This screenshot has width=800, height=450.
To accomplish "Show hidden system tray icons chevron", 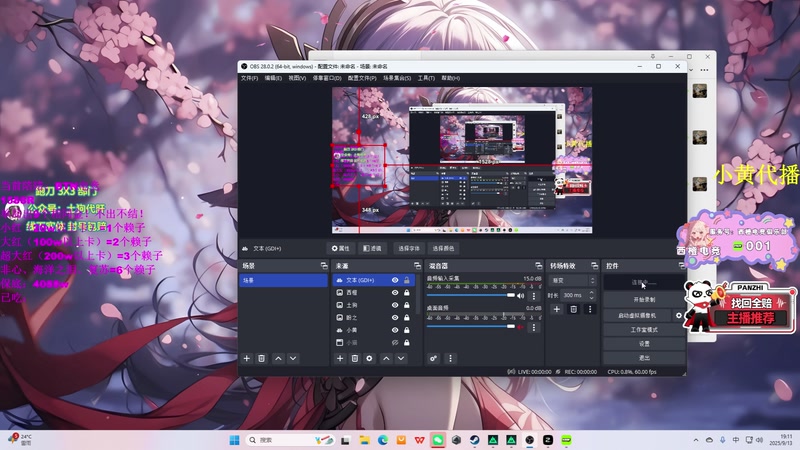I will tap(696, 440).
